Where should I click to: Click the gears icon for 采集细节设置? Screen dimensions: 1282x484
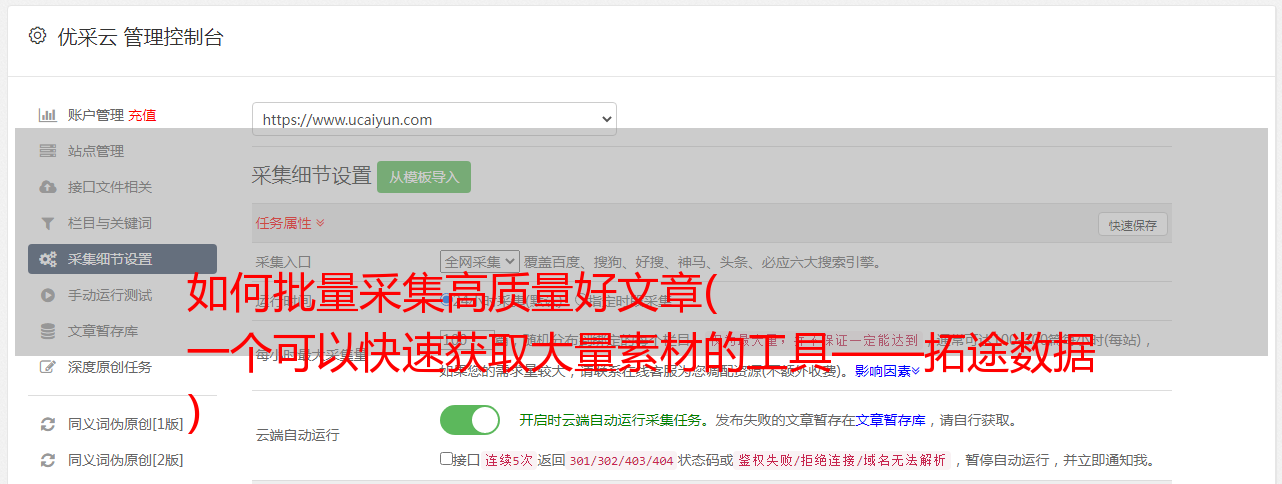point(47,259)
